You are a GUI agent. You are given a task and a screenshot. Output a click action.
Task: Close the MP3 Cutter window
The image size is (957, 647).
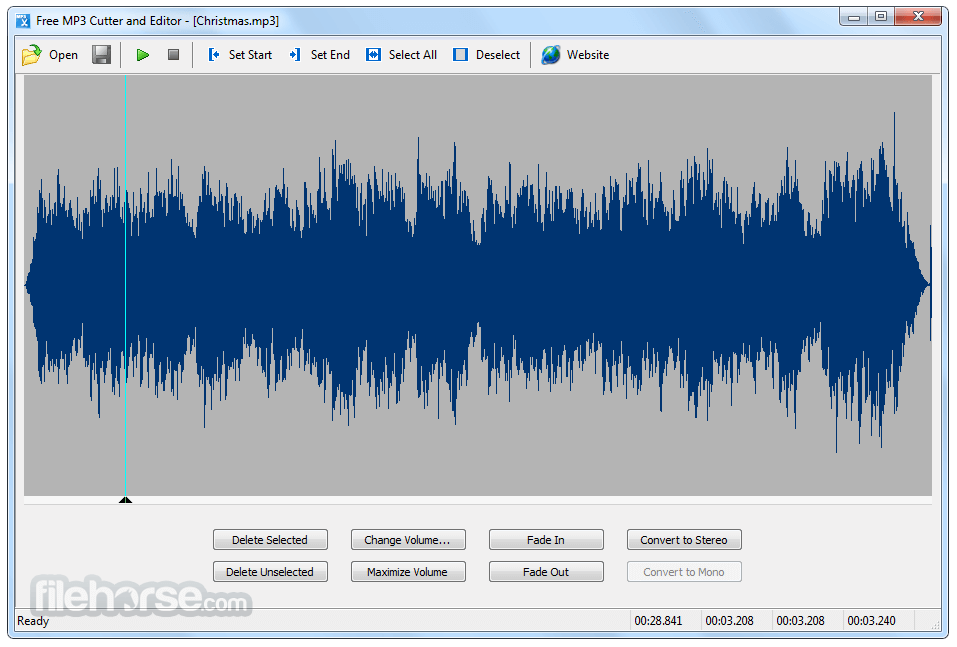[x=918, y=17]
